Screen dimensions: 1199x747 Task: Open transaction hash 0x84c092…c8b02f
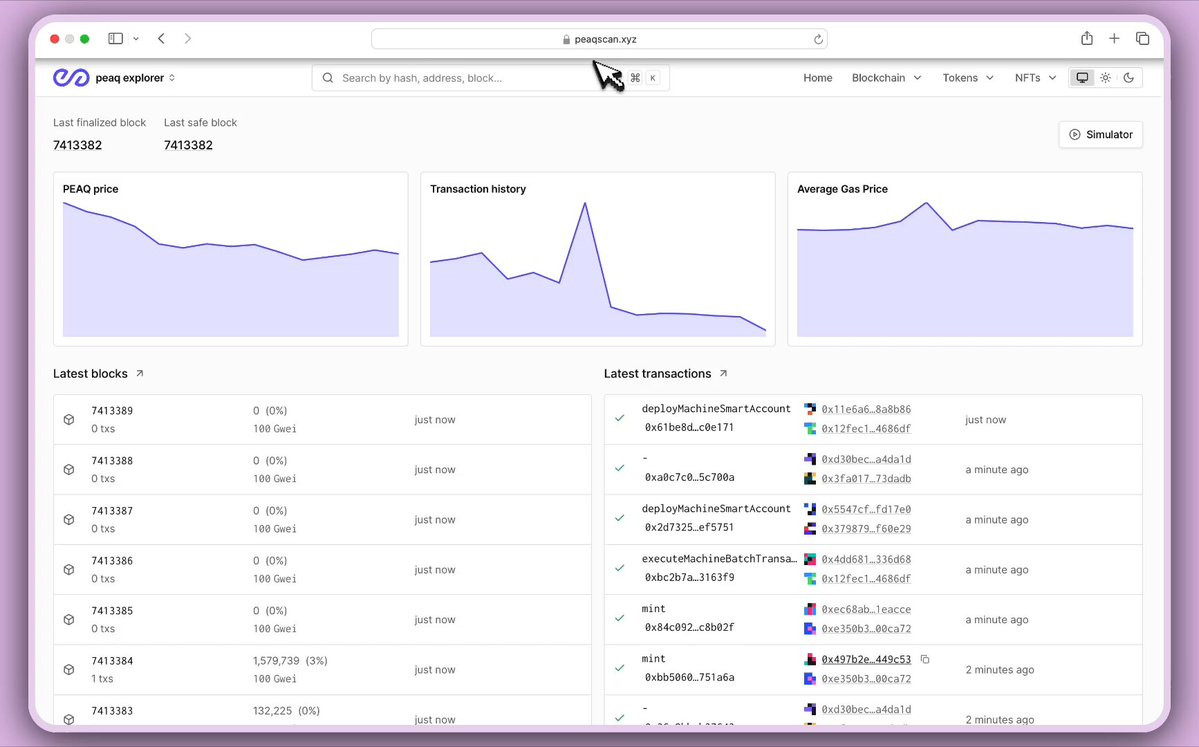click(x=689, y=627)
